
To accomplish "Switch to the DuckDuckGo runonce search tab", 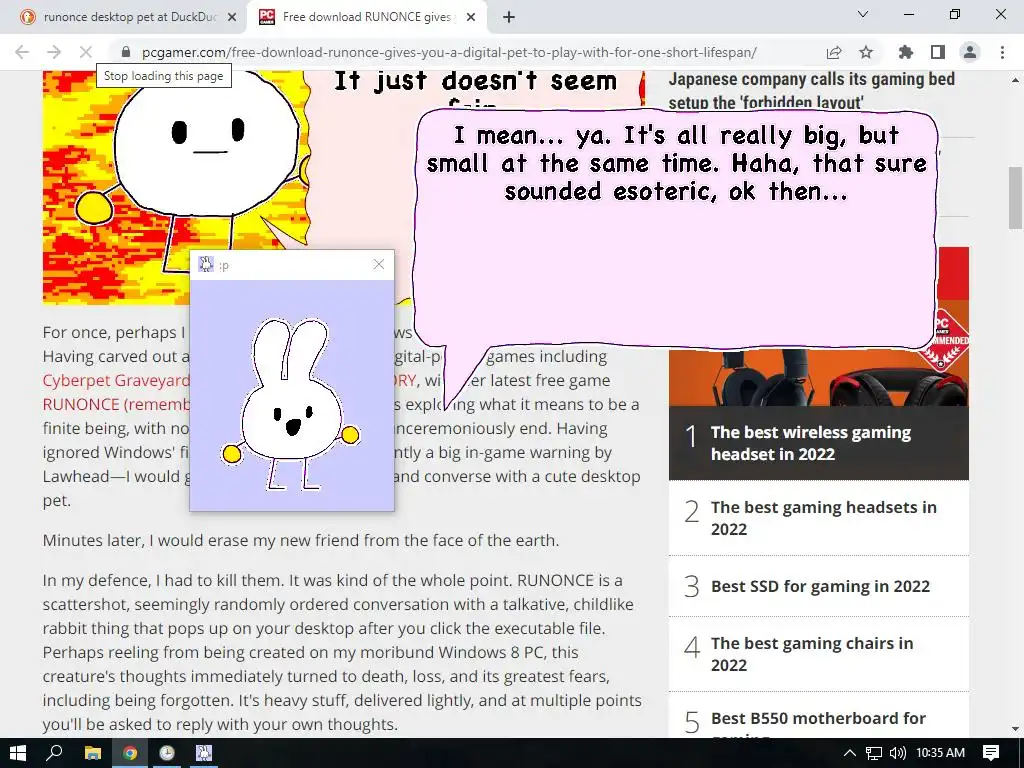I will [x=124, y=18].
